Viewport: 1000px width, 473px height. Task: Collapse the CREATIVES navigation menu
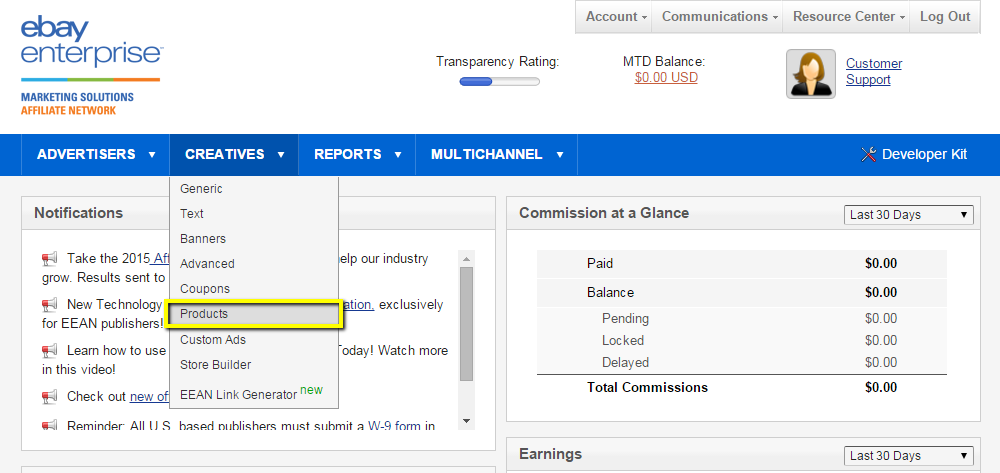click(x=234, y=154)
